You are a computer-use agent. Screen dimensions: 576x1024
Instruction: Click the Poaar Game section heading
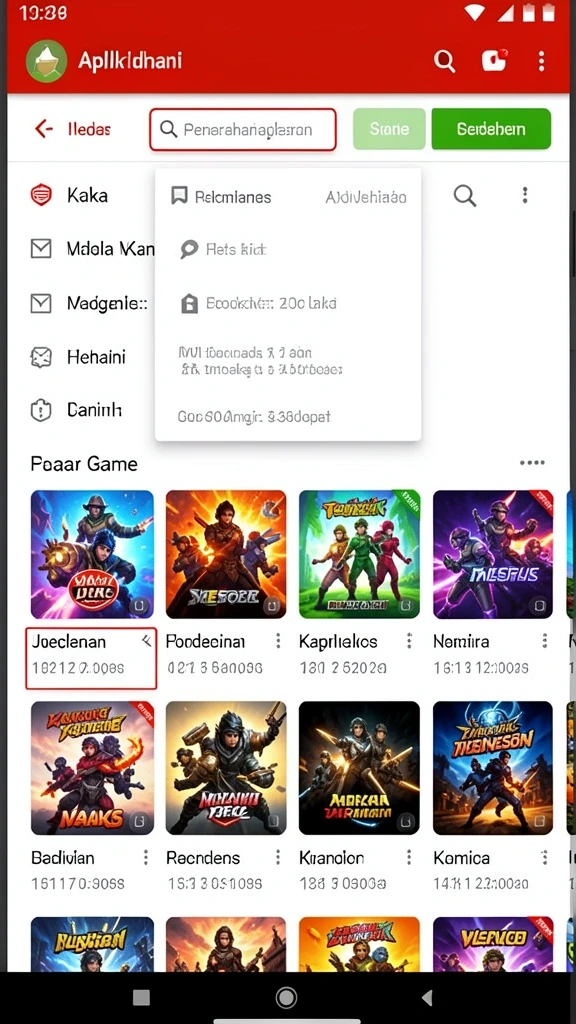point(84,464)
